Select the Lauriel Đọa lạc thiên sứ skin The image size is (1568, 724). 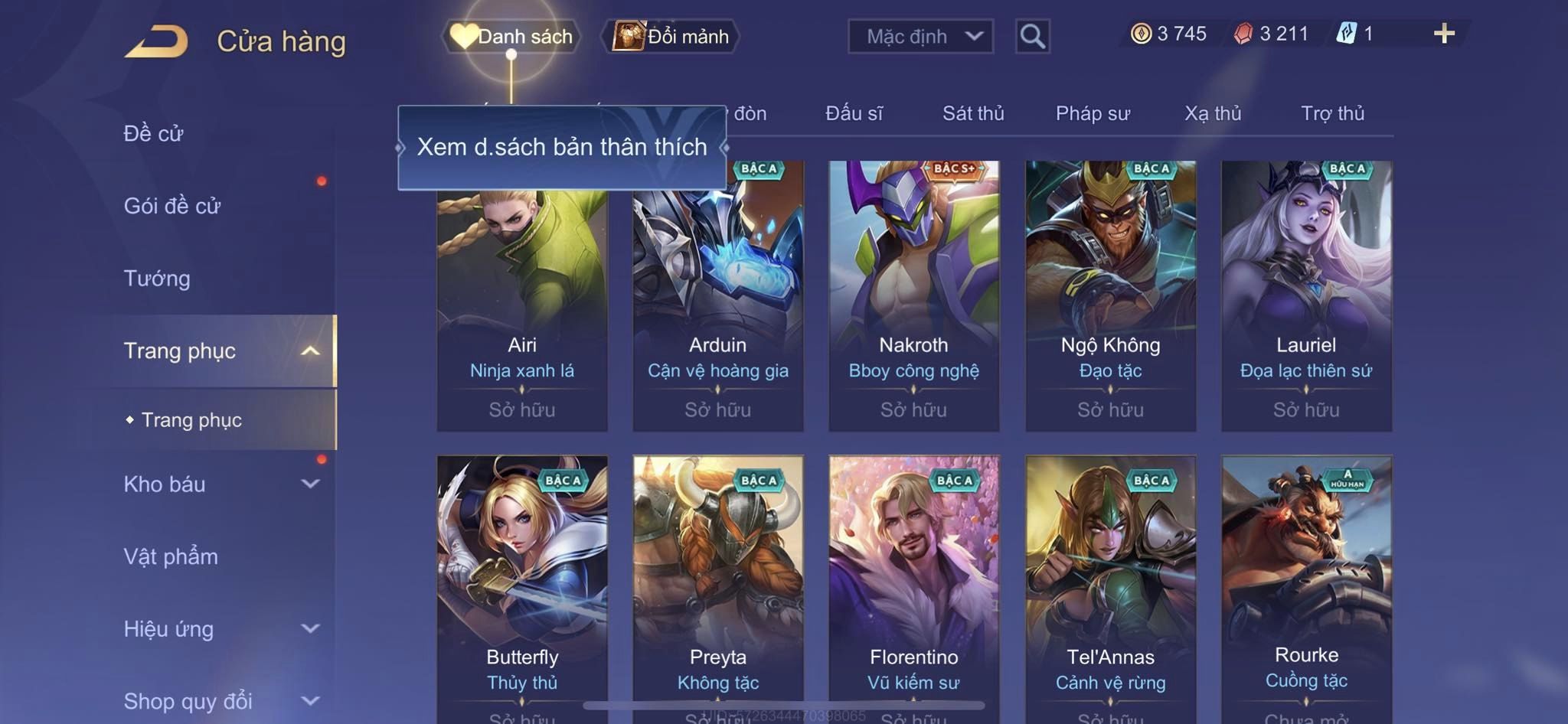click(1306, 295)
